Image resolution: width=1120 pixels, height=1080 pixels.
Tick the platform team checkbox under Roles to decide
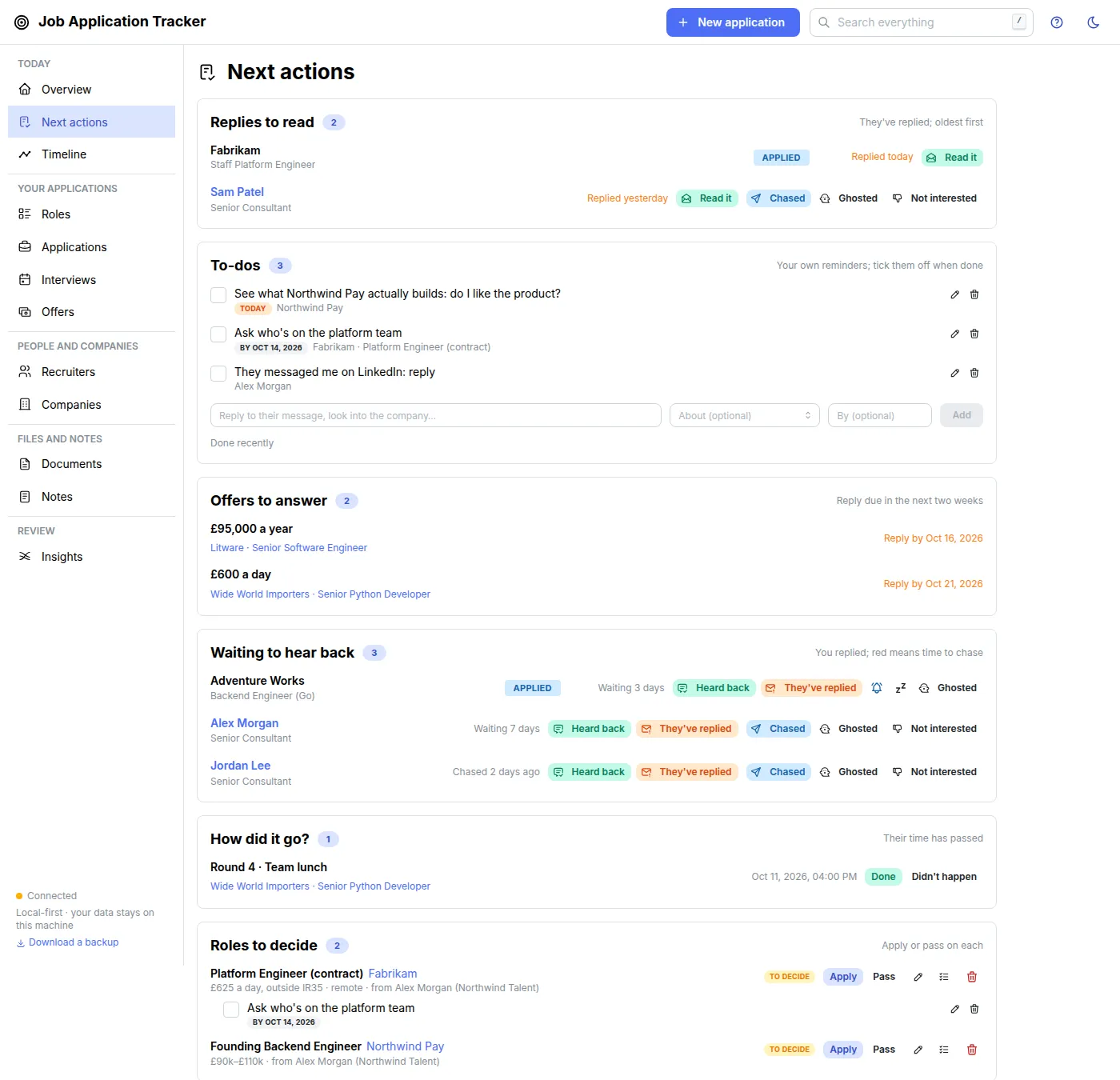(x=231, y=1010)
